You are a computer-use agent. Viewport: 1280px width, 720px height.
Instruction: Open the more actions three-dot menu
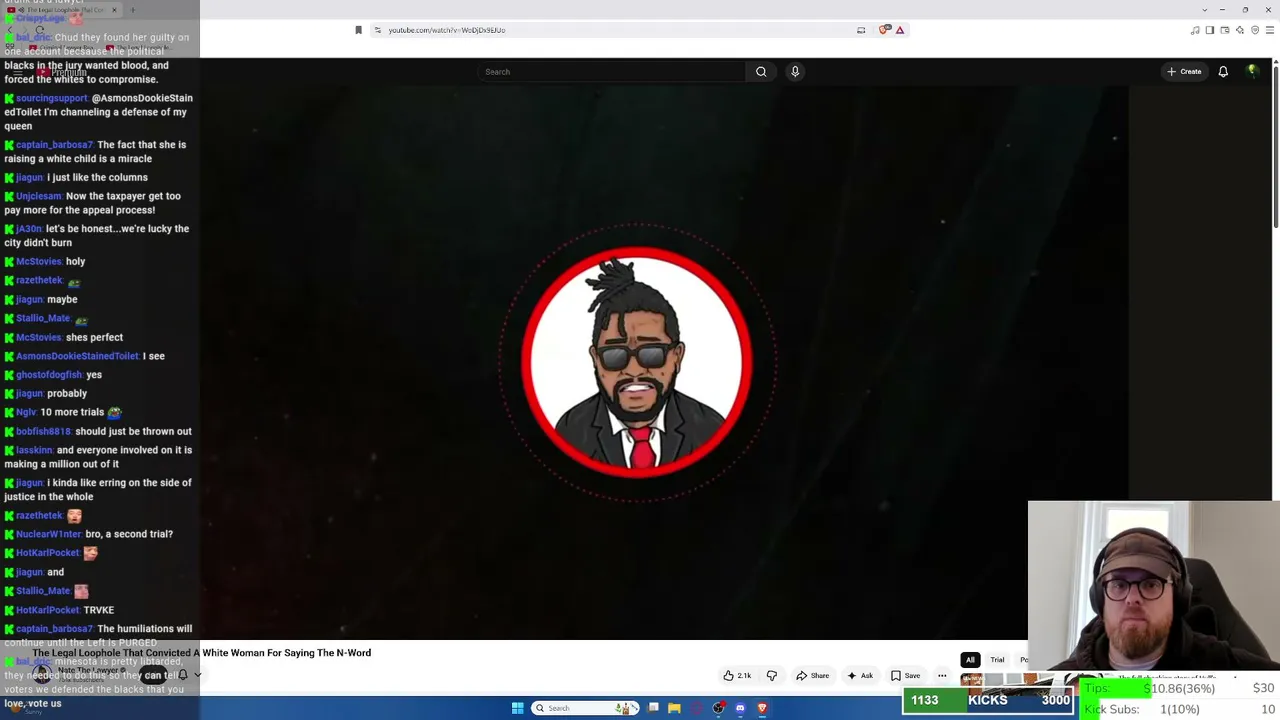pos(942,676)
